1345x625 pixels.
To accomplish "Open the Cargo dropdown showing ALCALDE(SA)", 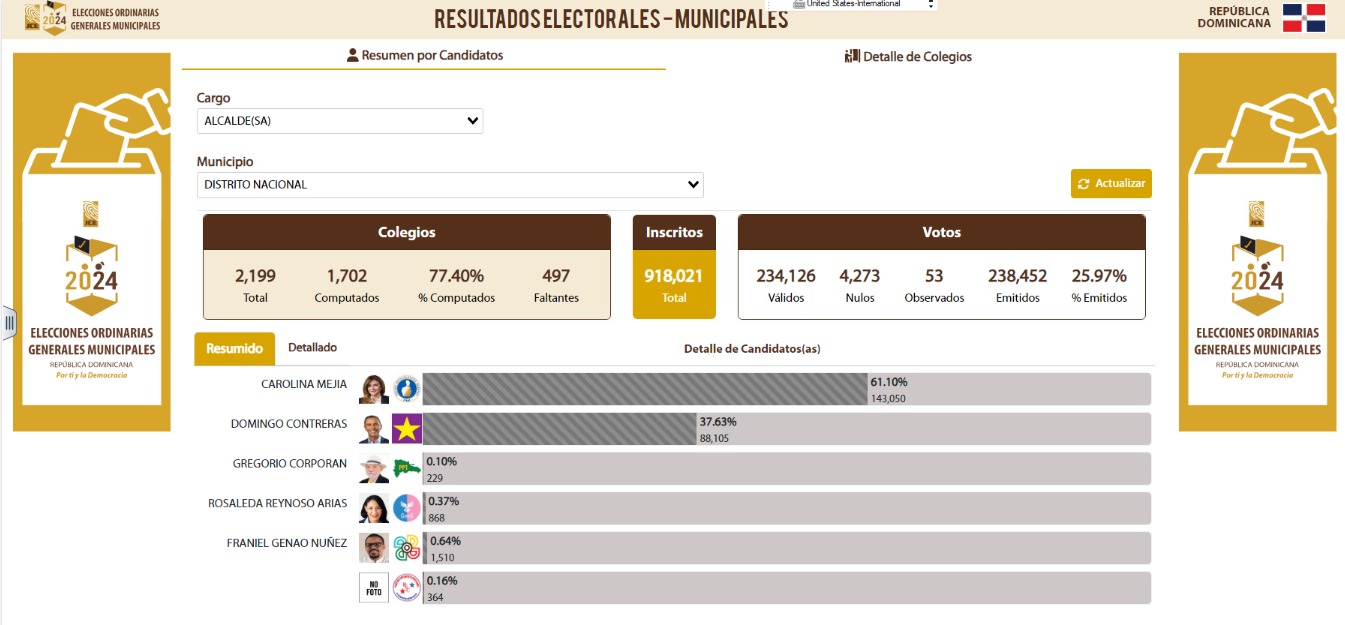I will point(340,121).
